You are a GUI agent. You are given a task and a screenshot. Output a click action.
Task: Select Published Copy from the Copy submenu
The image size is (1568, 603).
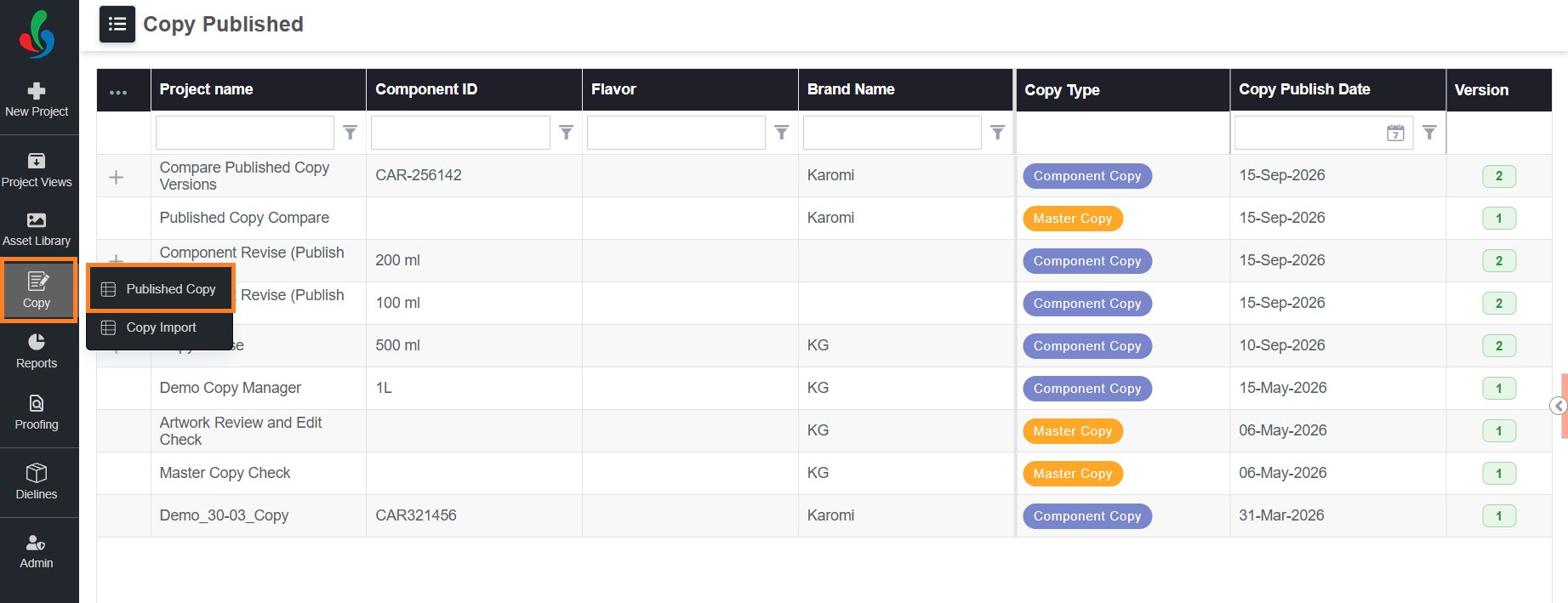(160, 289)
